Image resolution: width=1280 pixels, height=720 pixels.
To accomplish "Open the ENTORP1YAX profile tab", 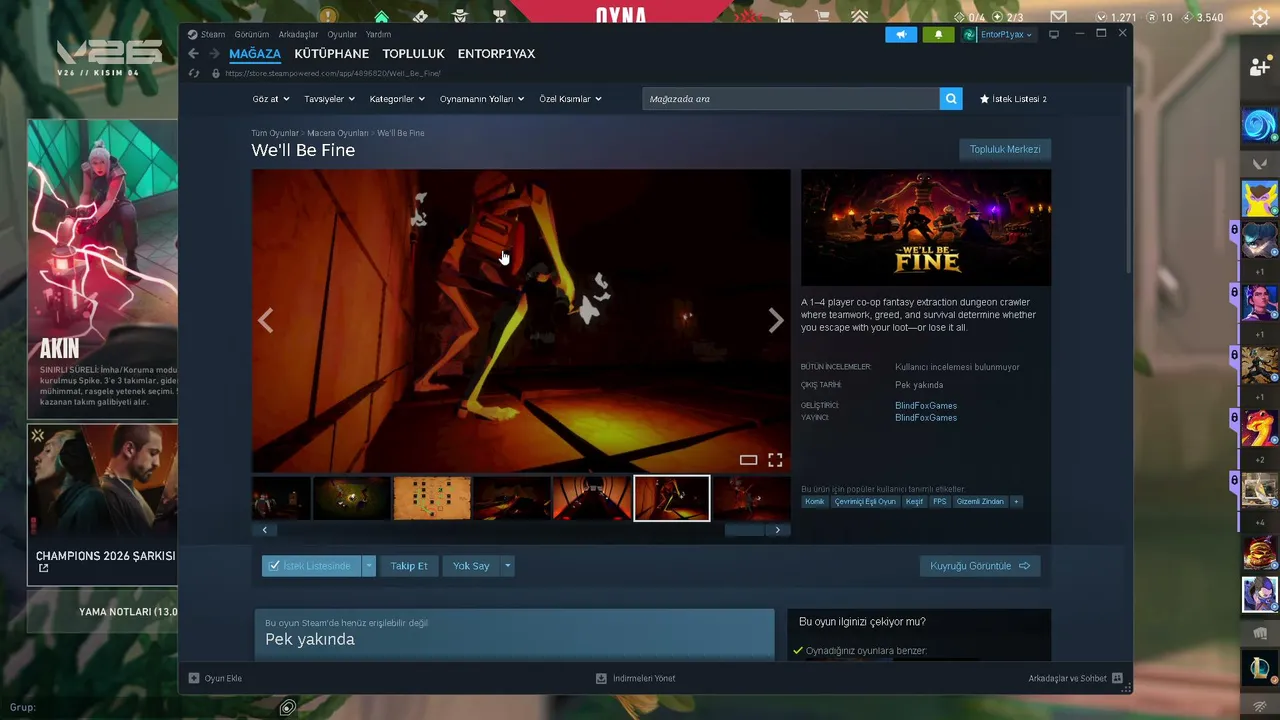I will pyautogui.click(x=496, y=54).
